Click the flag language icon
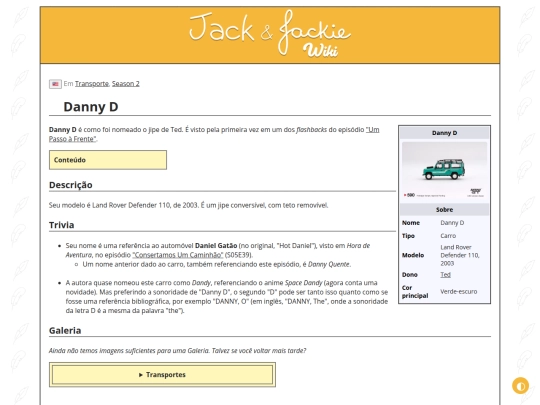The image size is (540, 405). pos(55,84)
